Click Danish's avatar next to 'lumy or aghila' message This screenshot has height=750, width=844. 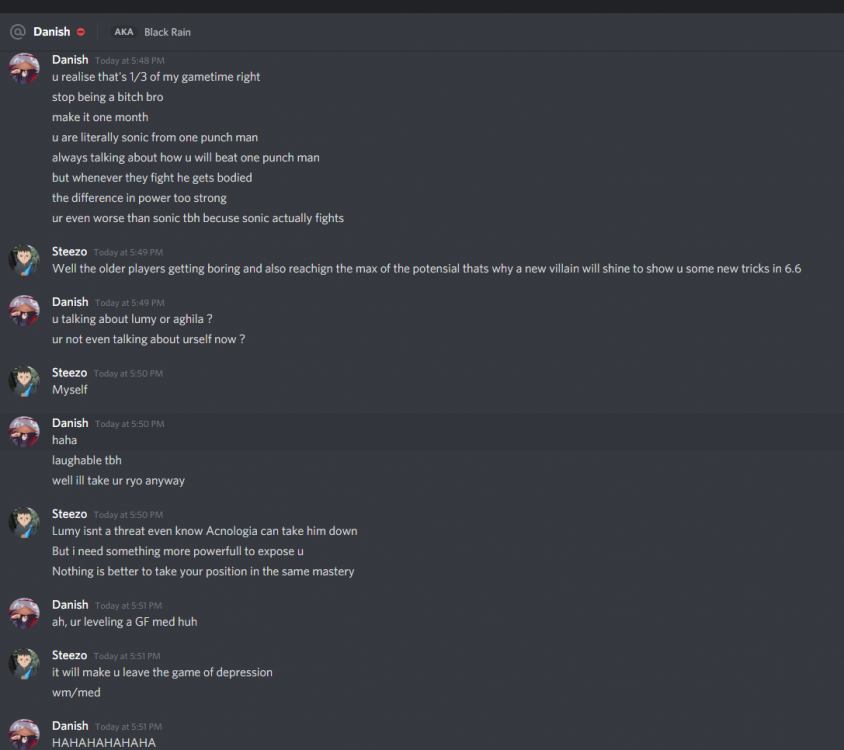click(24, 310)
